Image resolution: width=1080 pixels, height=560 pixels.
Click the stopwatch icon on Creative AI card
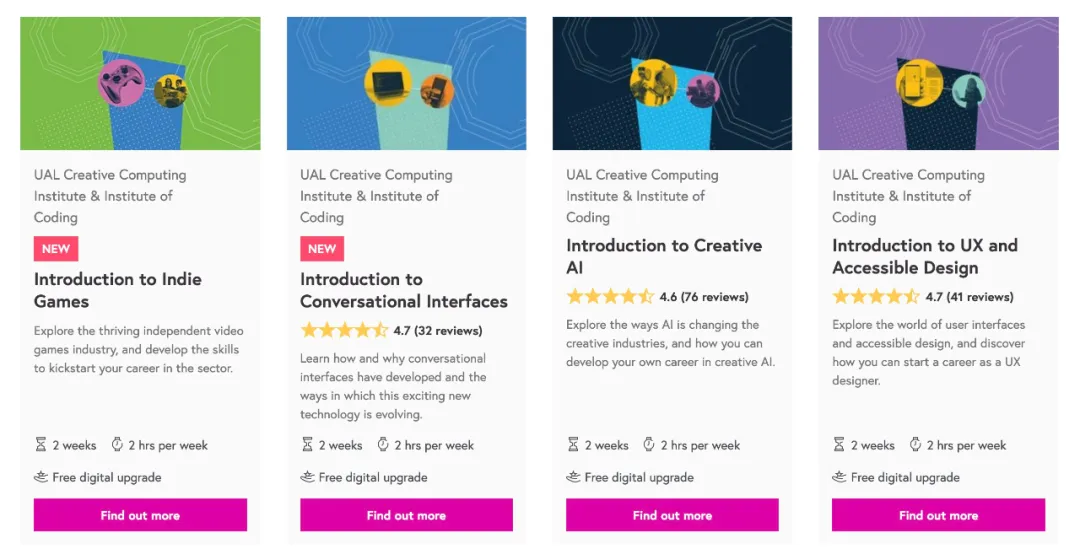pyautogui.click(x=649, y=445)
